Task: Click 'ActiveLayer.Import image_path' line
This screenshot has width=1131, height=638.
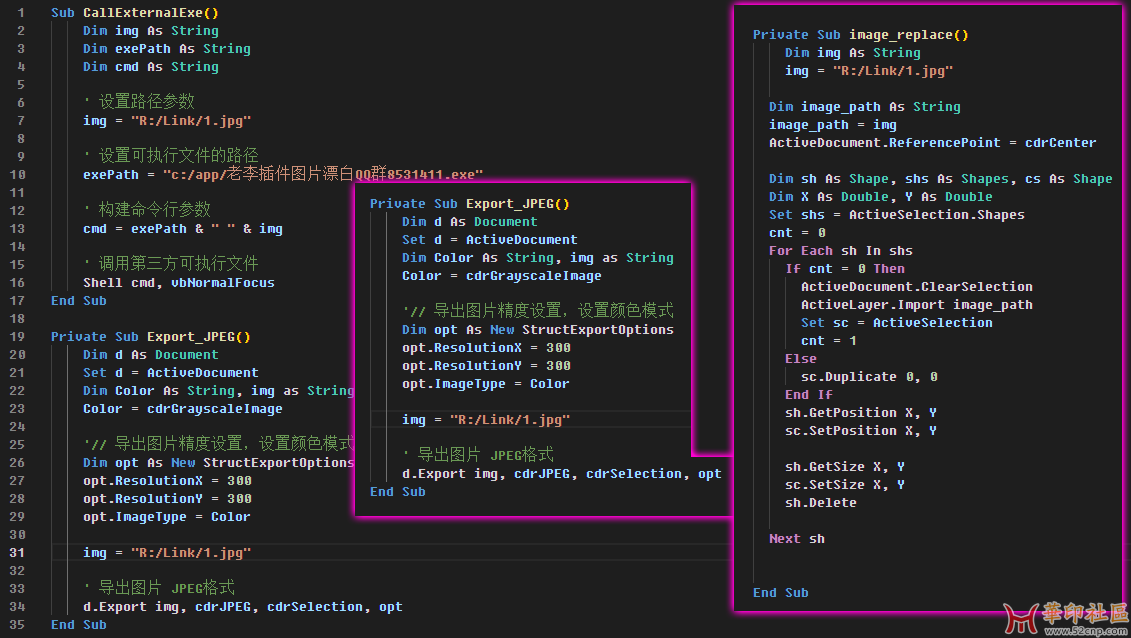Action: tap(917, 305)
